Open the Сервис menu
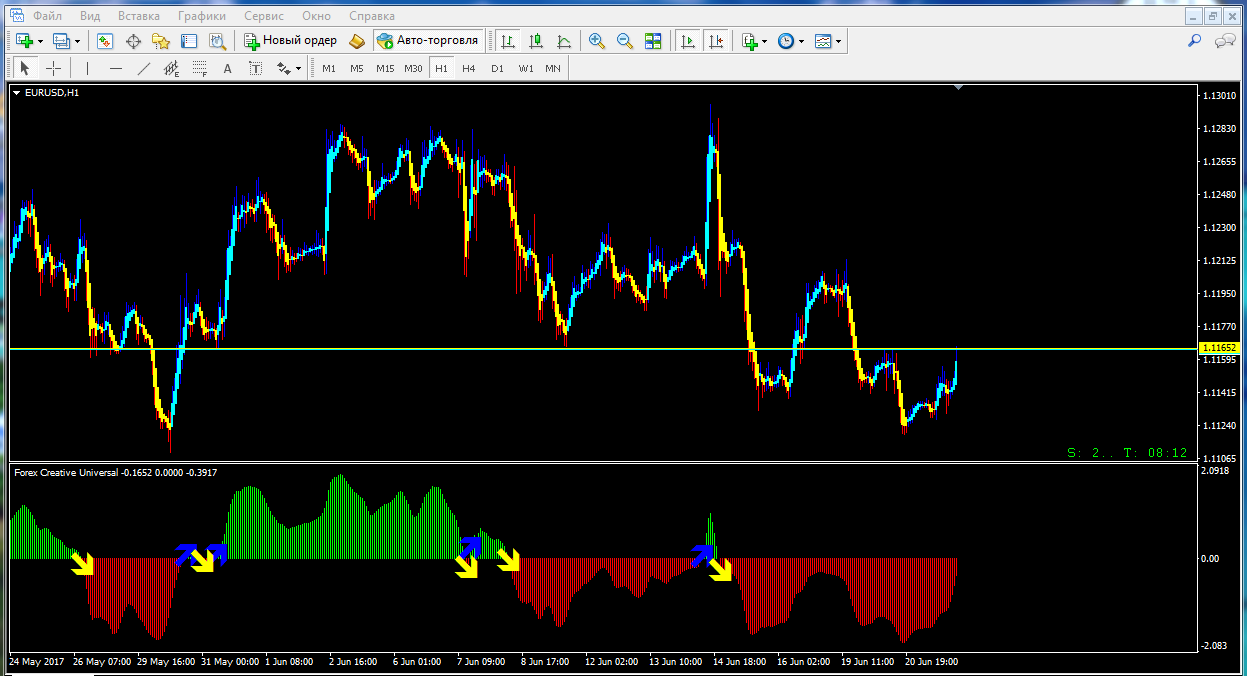Viewport: 1247px width, 676px height. pyautogui.click(x=263, y=16)
